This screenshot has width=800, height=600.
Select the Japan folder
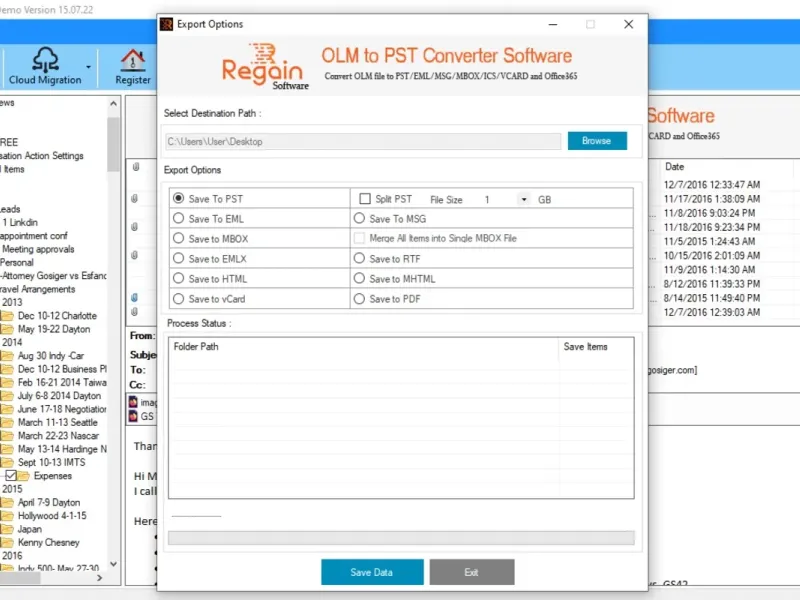click(x=30, y=529)
